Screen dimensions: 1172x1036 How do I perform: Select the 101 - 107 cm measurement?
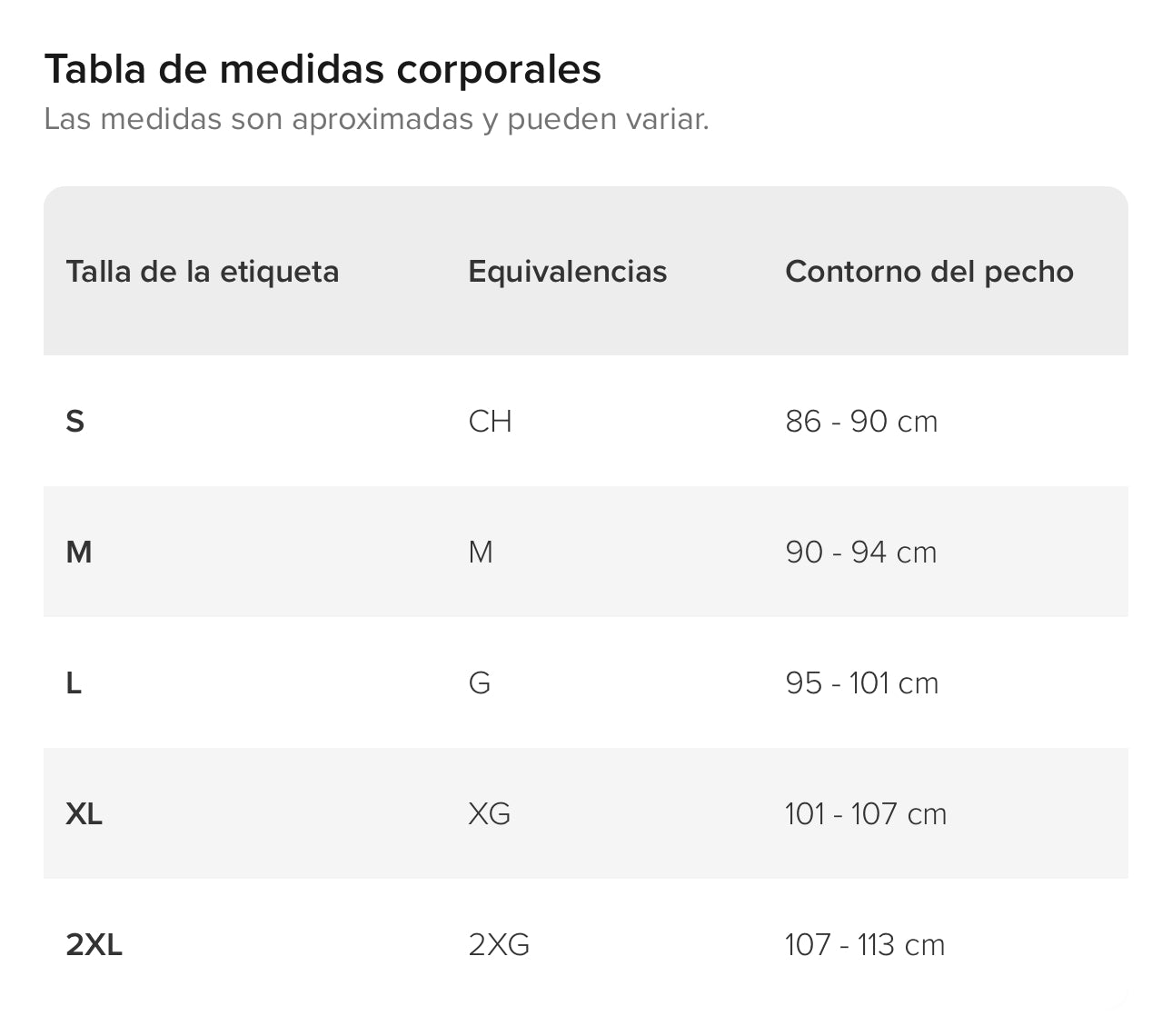pyautogui.click(x=865, y=814)
